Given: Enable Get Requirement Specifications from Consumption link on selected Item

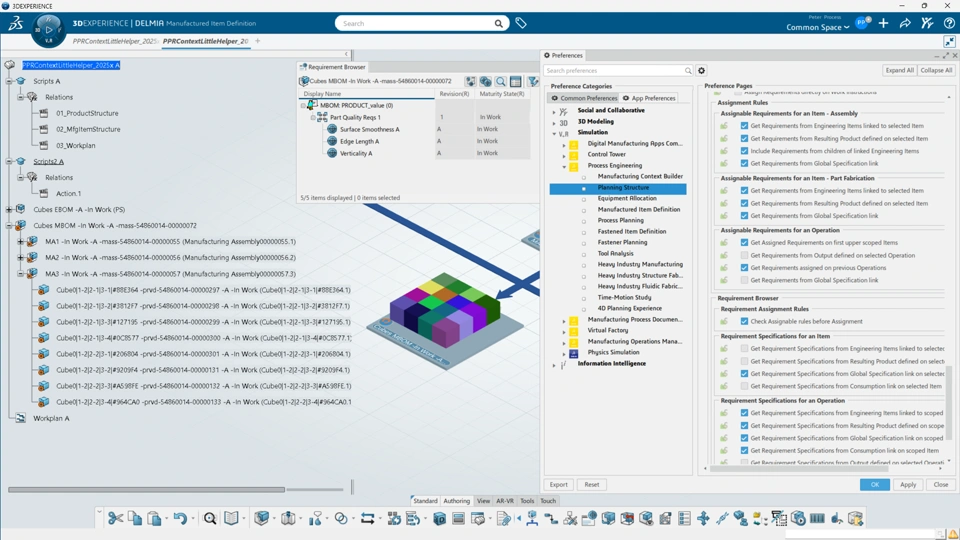Looking at the screenshot, I should (x=744, y=386).
